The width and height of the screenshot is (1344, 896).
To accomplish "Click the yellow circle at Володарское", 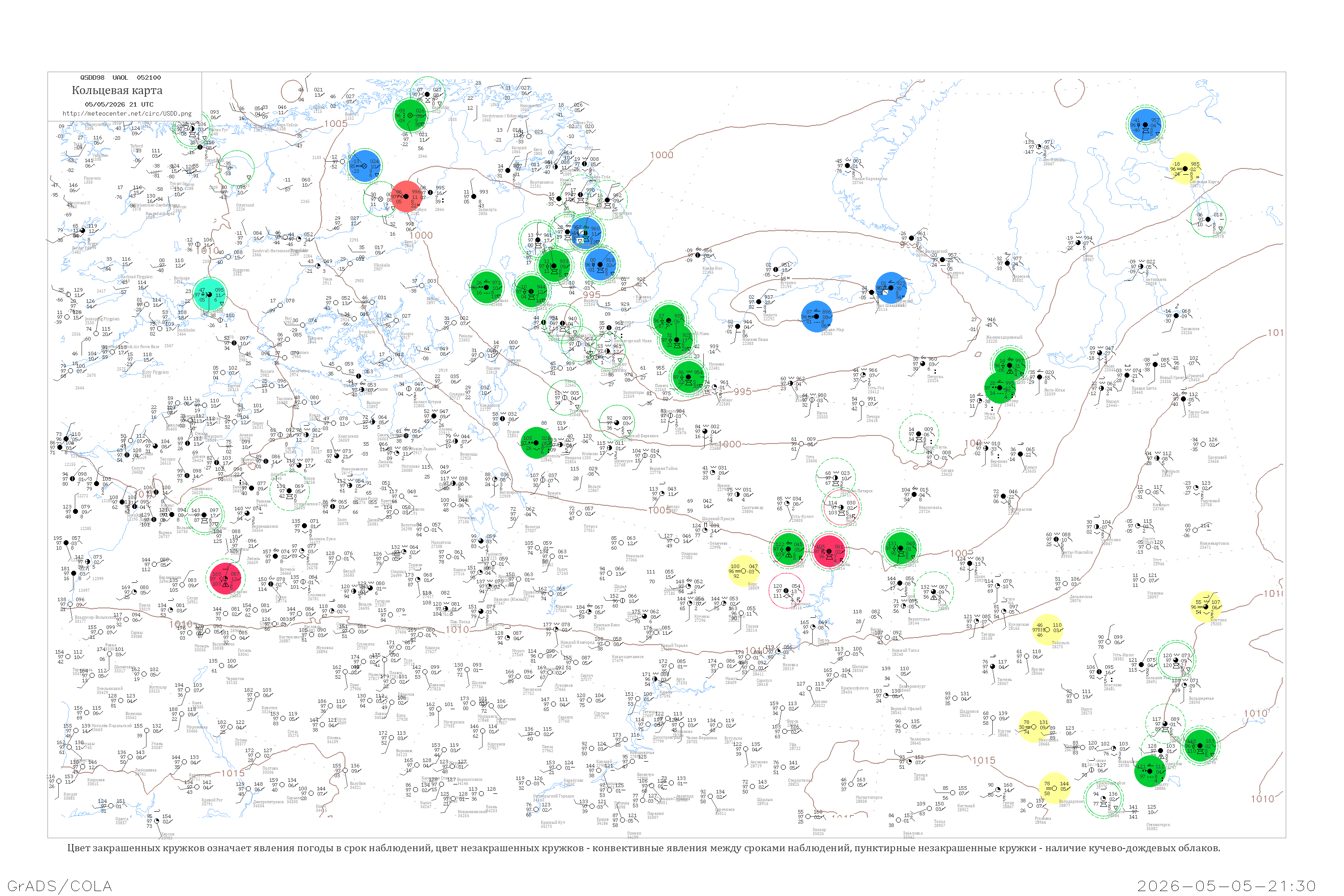I will tap(1054, 788).
